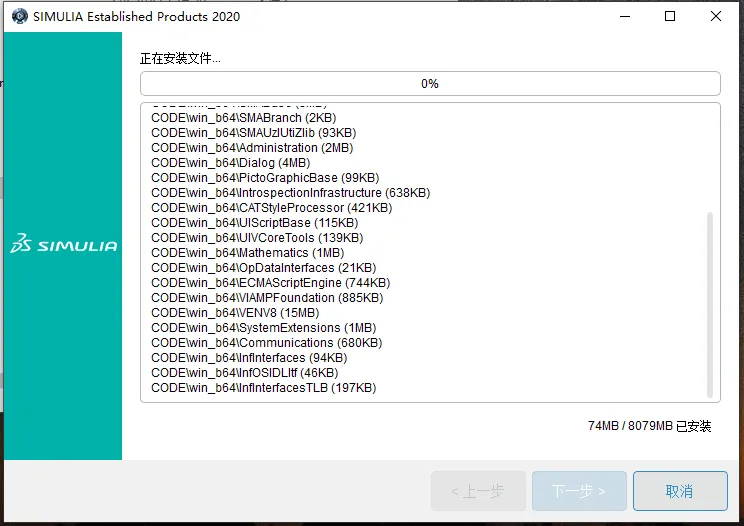Click the 0% installation progress bar
Viewport: 744px width, 526px height.
pyautogui.click(x=430, y=83)
